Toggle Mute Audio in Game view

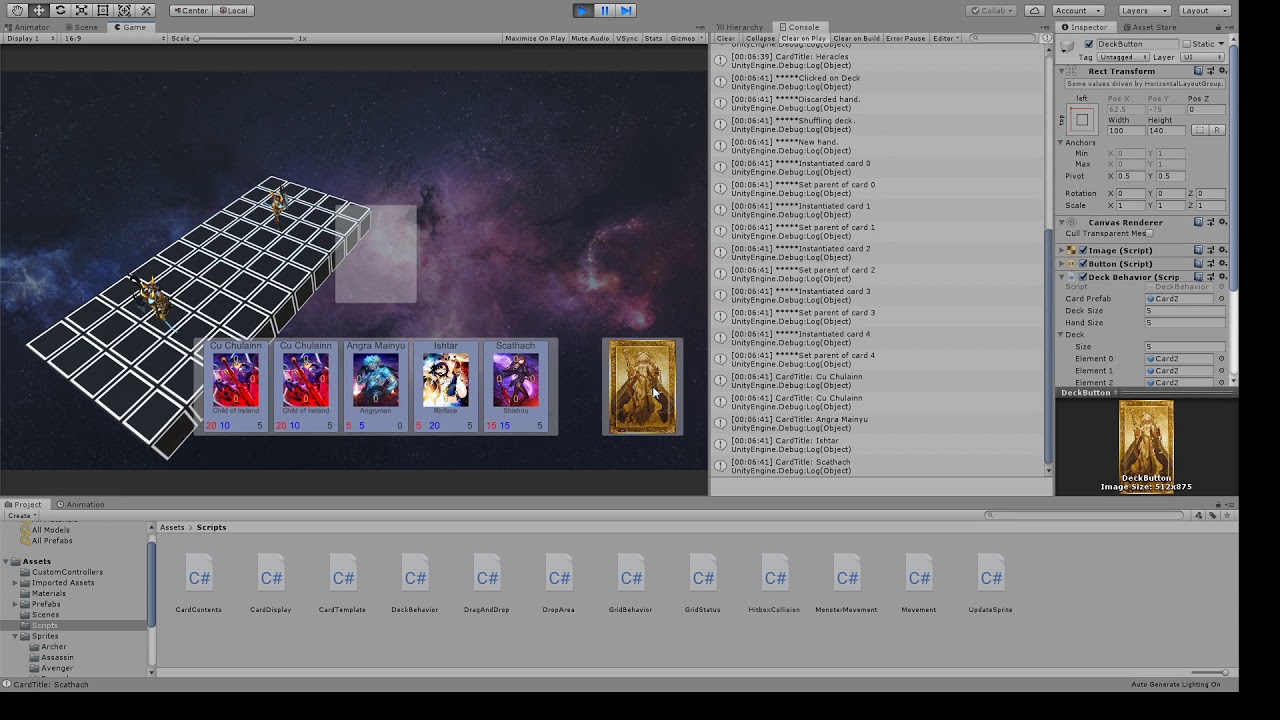[590, 38]
